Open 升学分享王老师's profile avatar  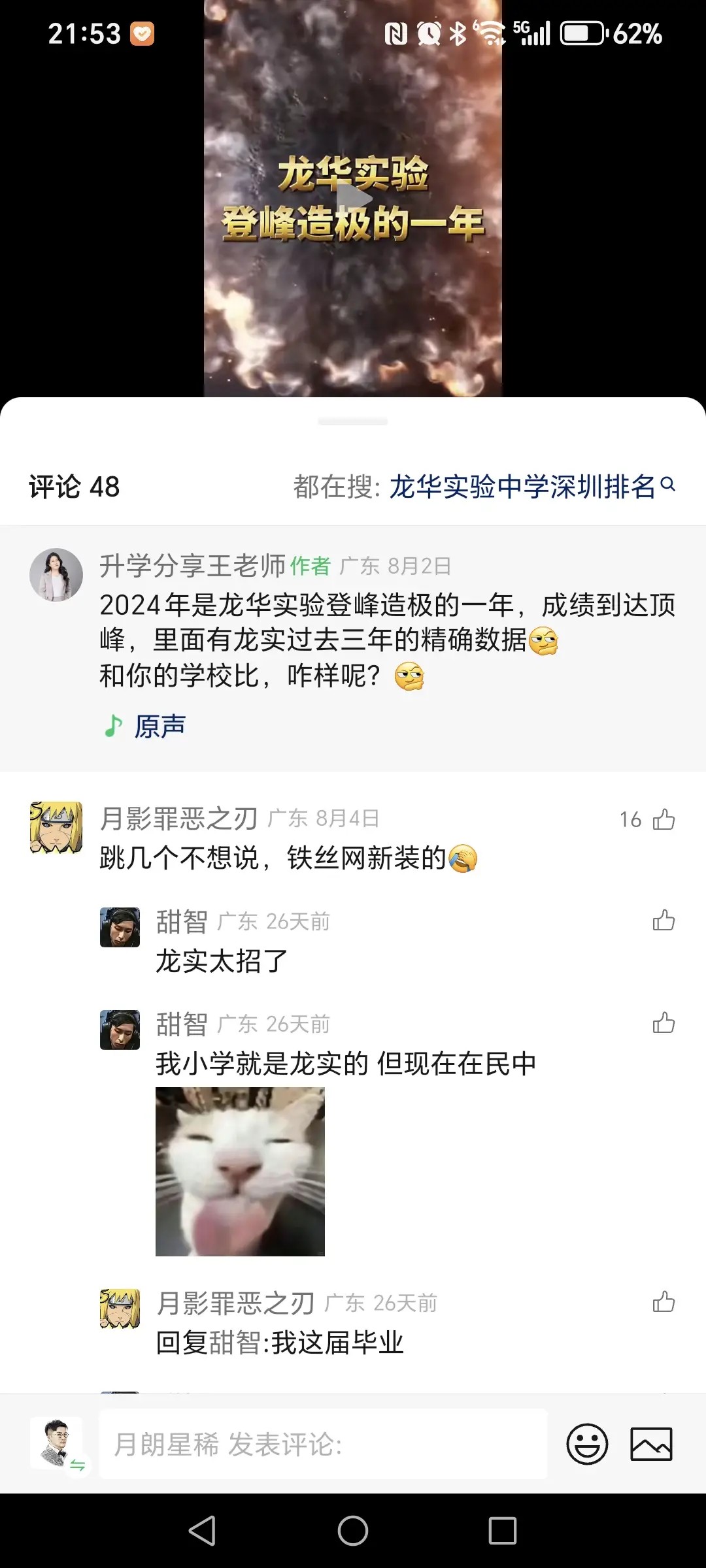click(56, 574)
